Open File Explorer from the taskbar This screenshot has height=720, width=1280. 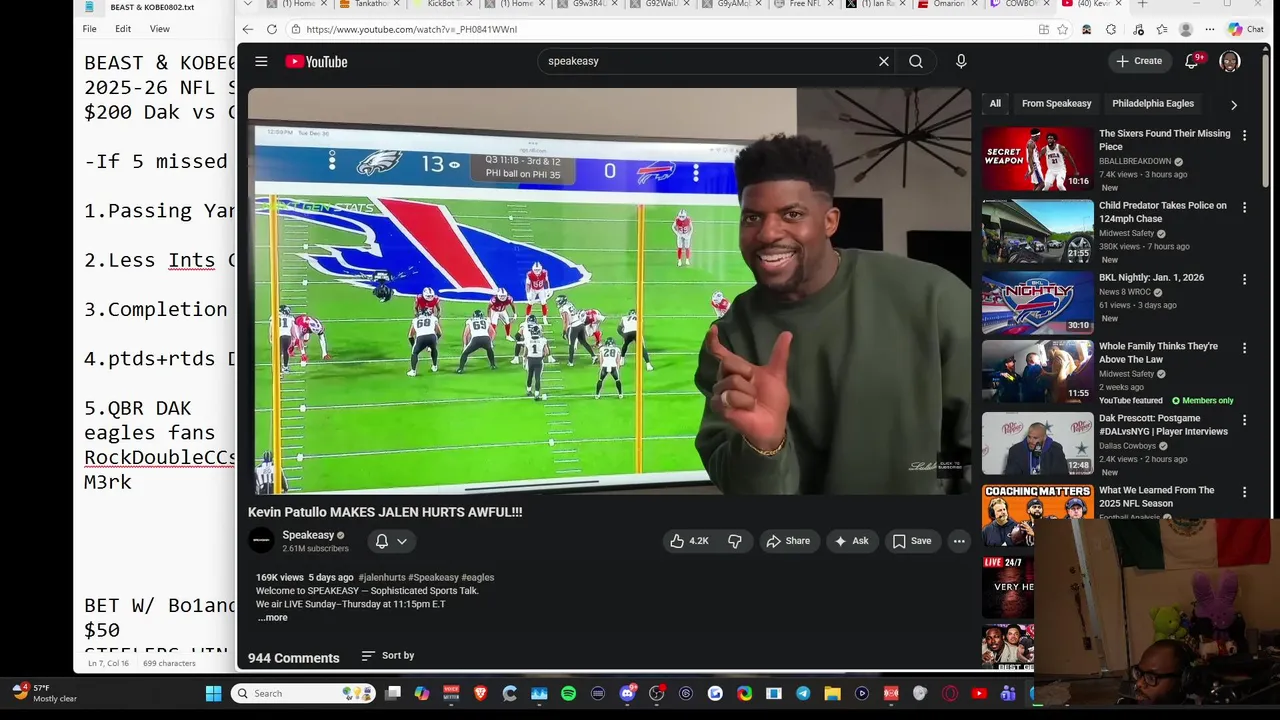832,693
